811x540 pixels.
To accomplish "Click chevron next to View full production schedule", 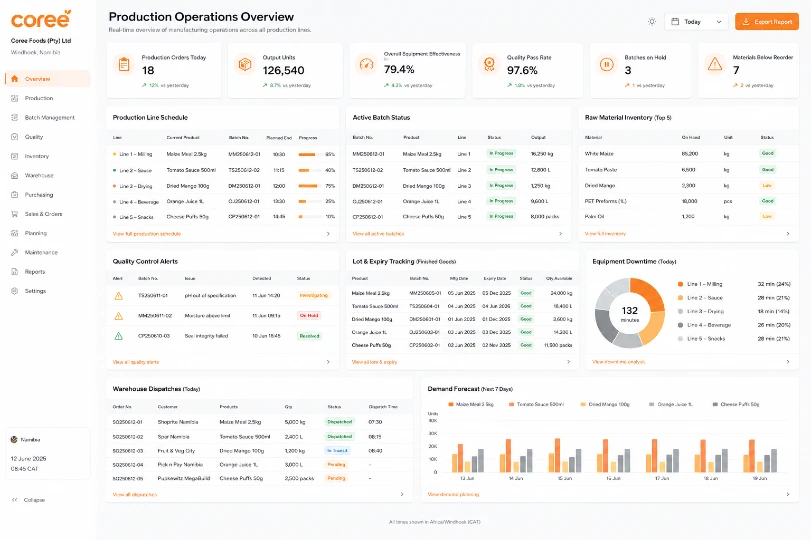I will [328, 234].
